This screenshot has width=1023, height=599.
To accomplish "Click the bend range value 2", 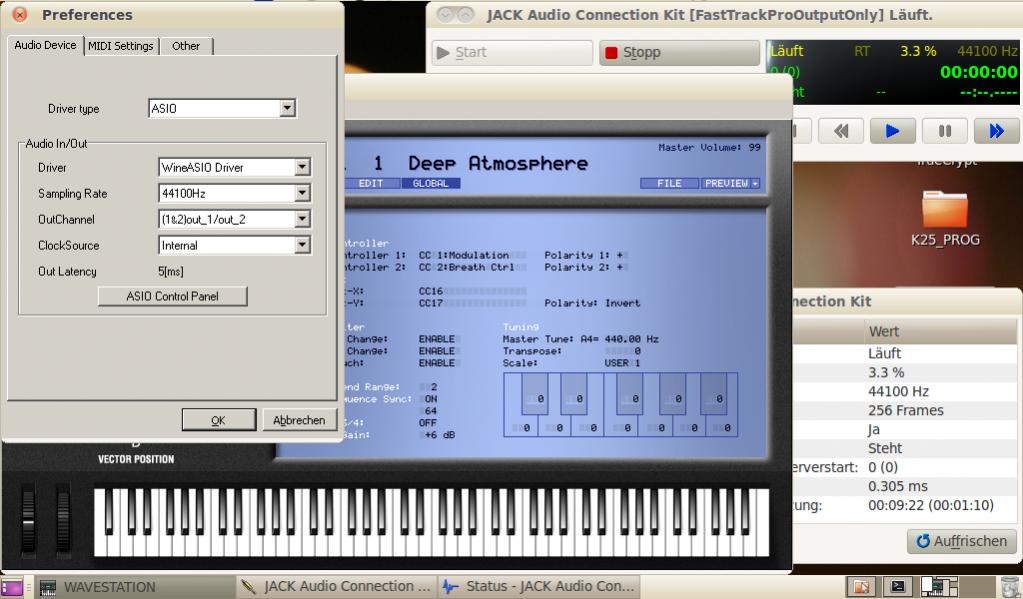I will pyautogui.click(x=434, y=387).
